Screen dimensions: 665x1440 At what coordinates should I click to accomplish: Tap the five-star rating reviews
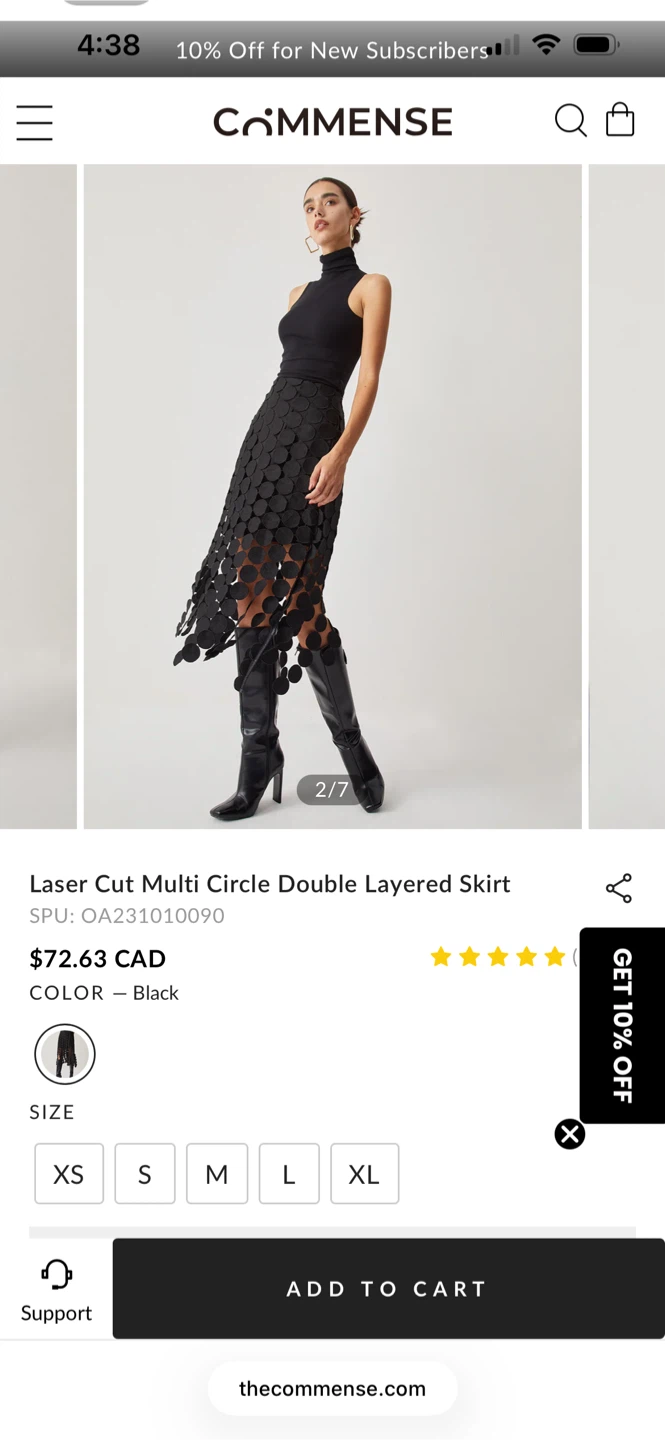(498, 958)
